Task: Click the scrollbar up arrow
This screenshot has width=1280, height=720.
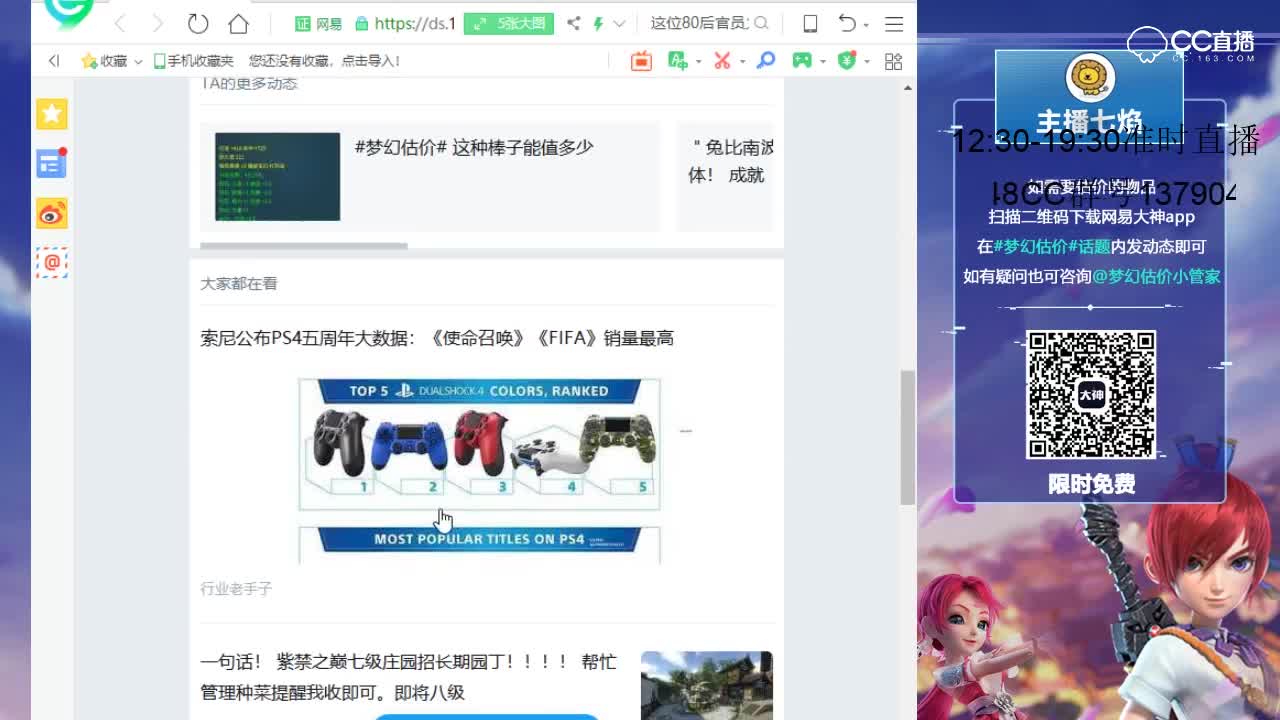Action: (907, 88)
